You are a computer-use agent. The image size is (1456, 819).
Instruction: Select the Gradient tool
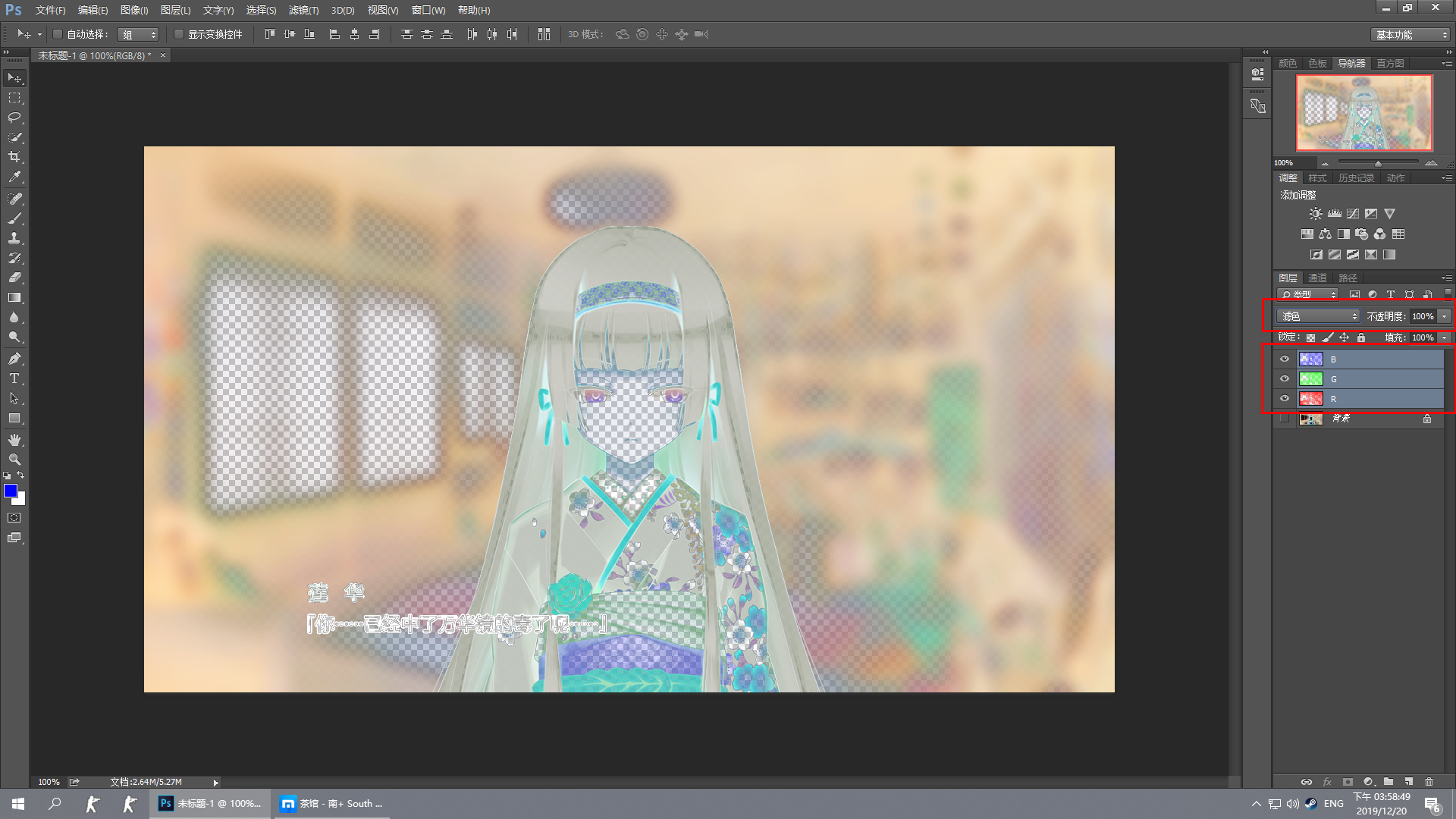14,297
